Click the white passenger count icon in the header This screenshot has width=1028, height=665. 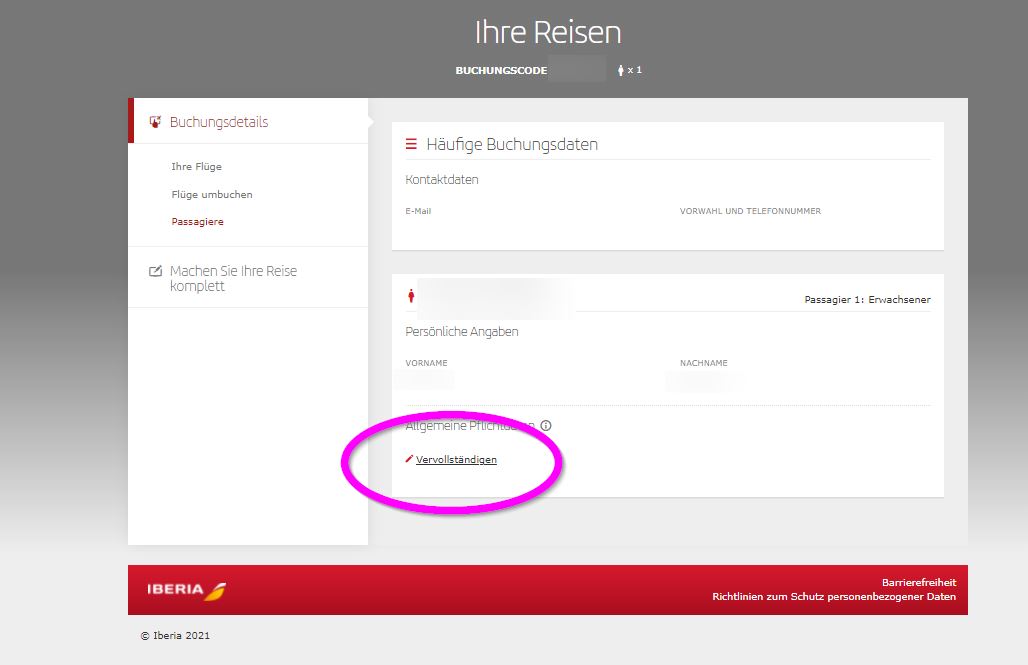(621, 70)
